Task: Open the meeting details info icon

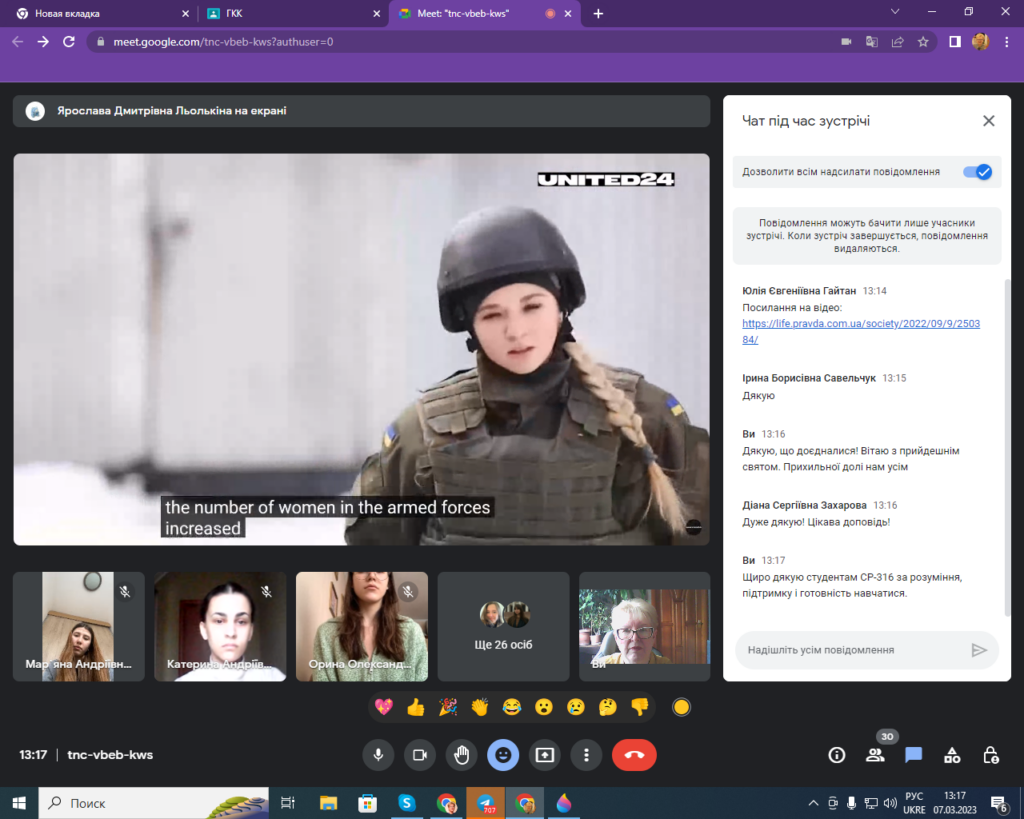Action: pyautogui.click(x=837, y=755)
